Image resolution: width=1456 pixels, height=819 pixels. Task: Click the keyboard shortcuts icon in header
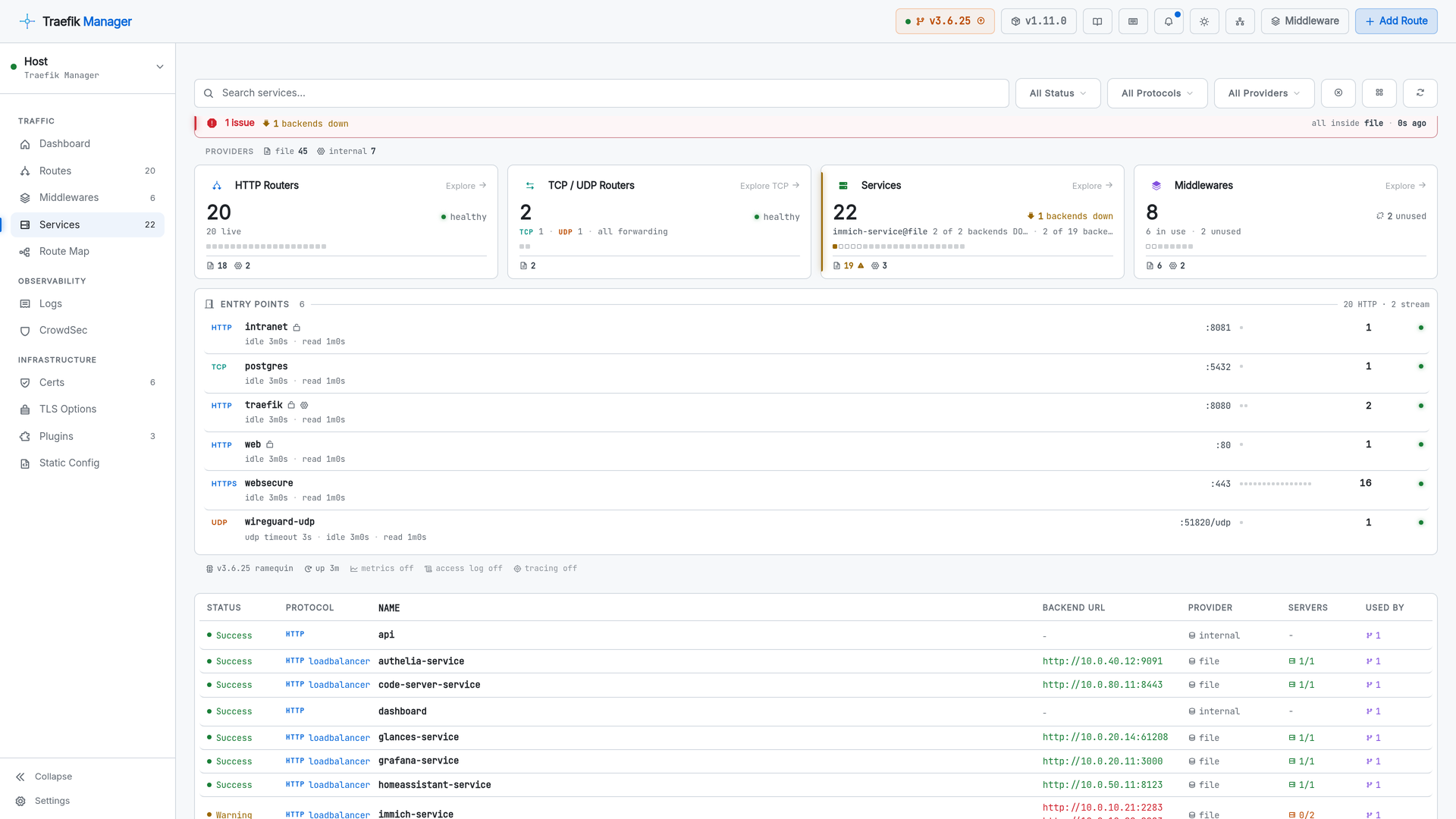1133,21
